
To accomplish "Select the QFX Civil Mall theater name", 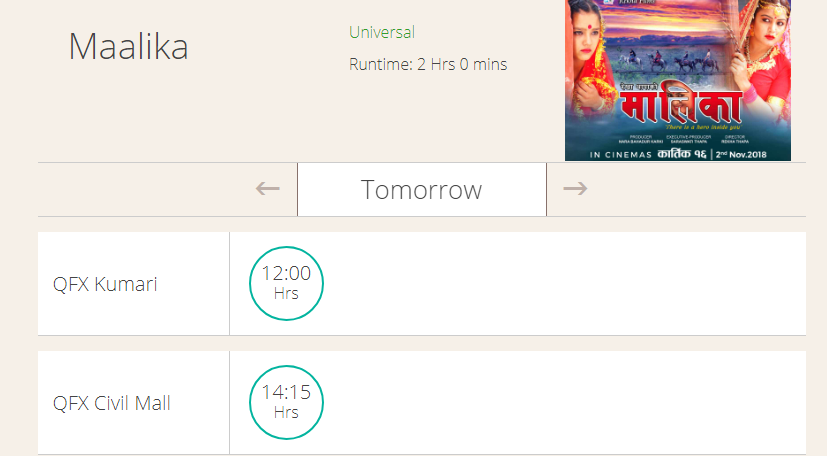I will 112,403.
